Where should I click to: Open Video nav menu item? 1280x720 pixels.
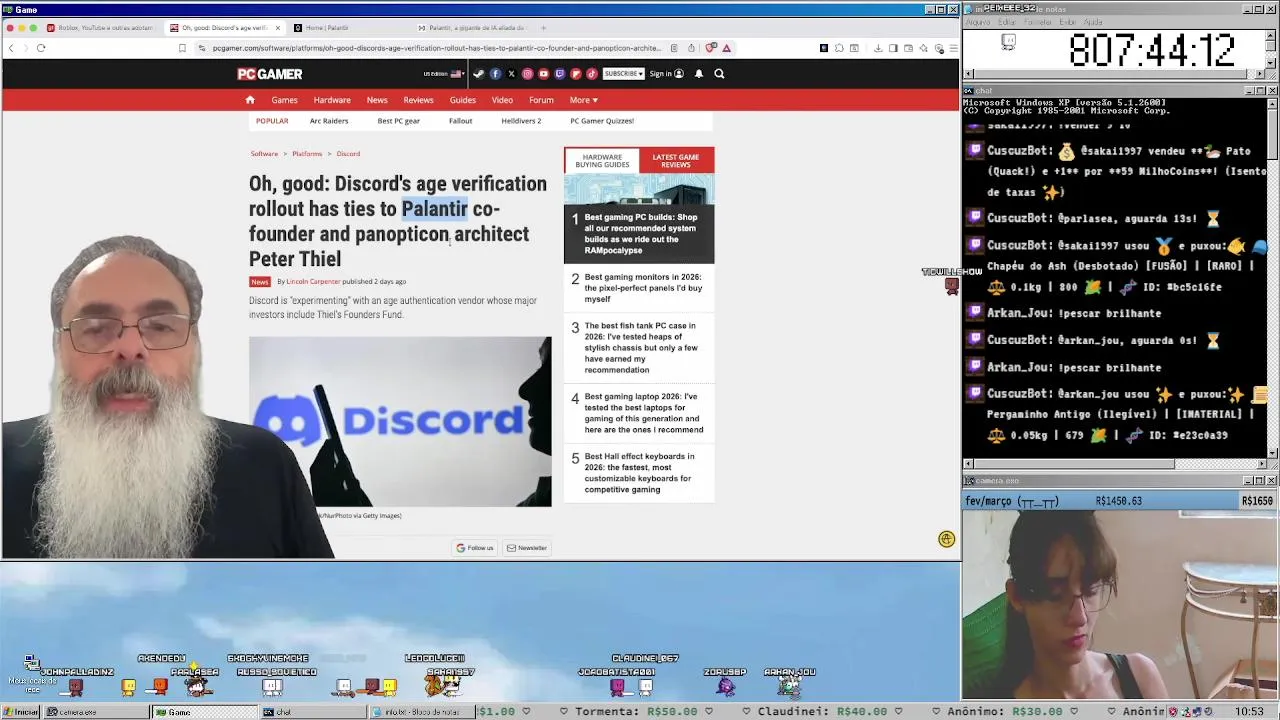pos(502,100)
